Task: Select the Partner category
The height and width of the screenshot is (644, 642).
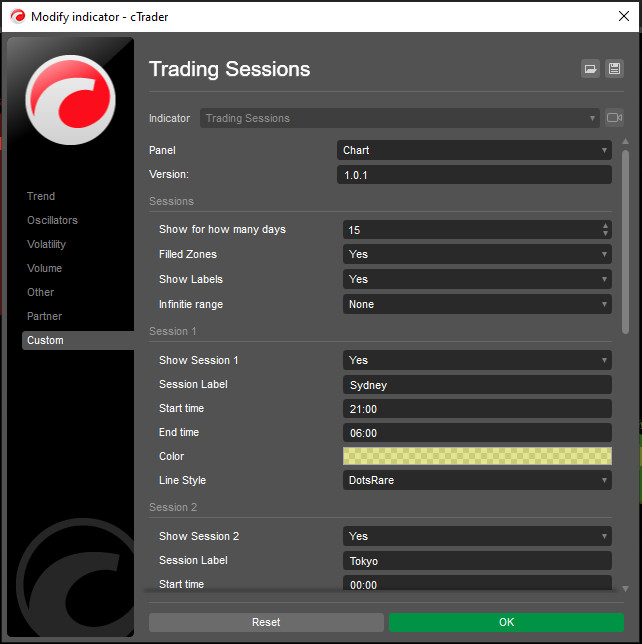Action: pyautogui.click(x=44, y=316)
